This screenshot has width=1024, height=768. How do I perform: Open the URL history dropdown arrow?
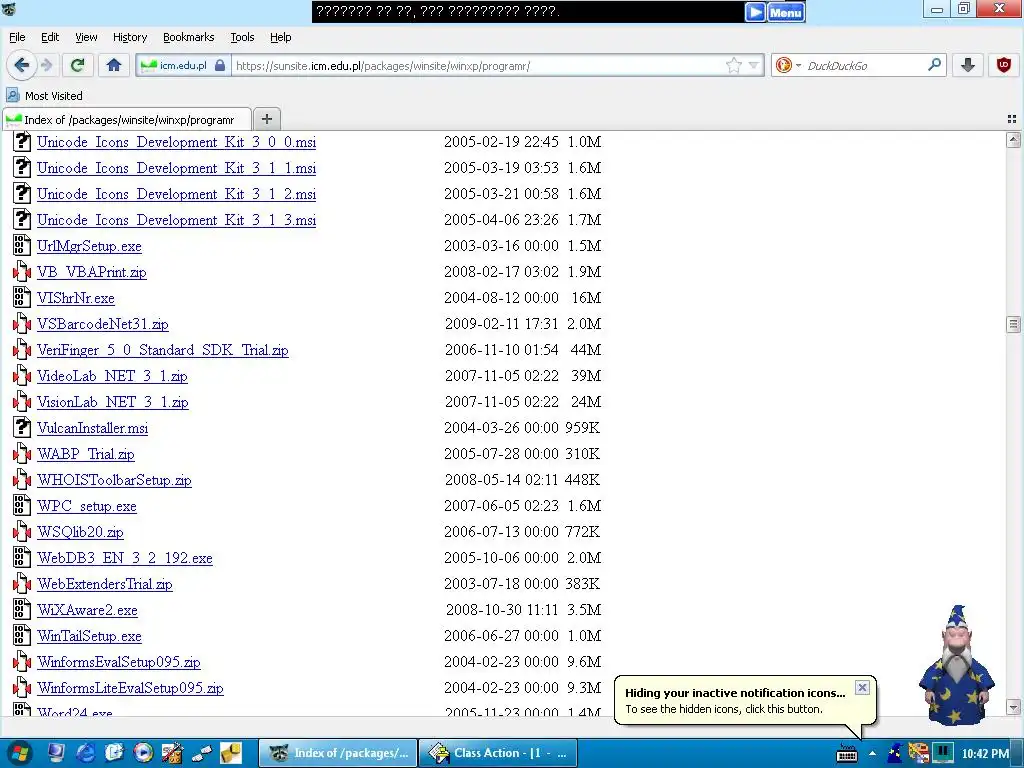coord(754,65)
